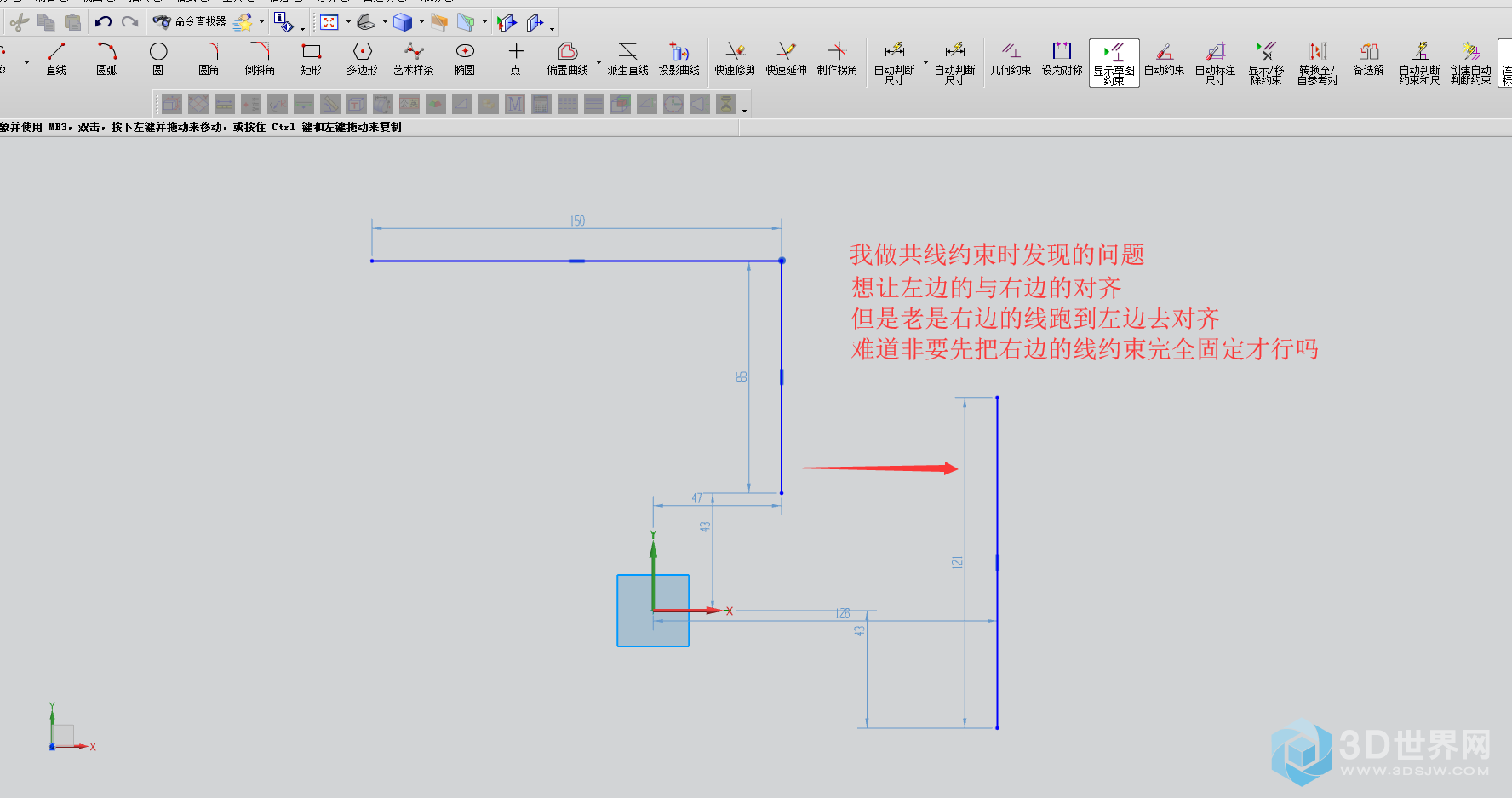Expand dropdown beside 偏置曲线

click(x=598, y=62)
